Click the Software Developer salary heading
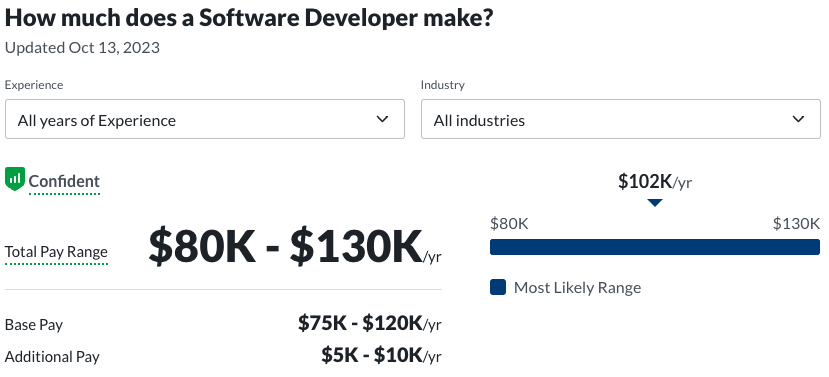The height and width of the screenshot is (377, 829). 249,18
